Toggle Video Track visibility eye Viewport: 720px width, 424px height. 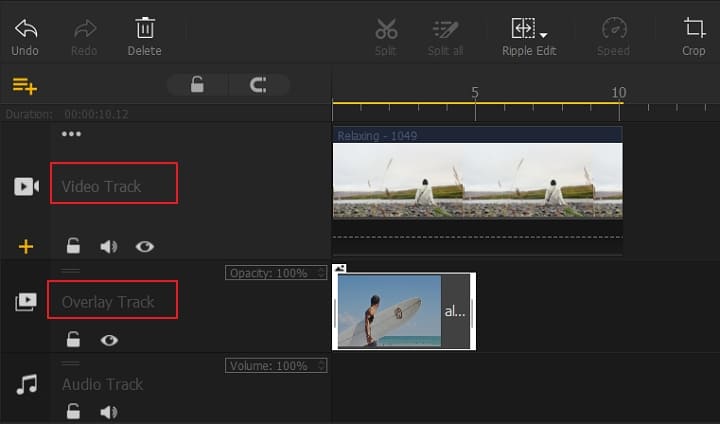click(144, 246)
